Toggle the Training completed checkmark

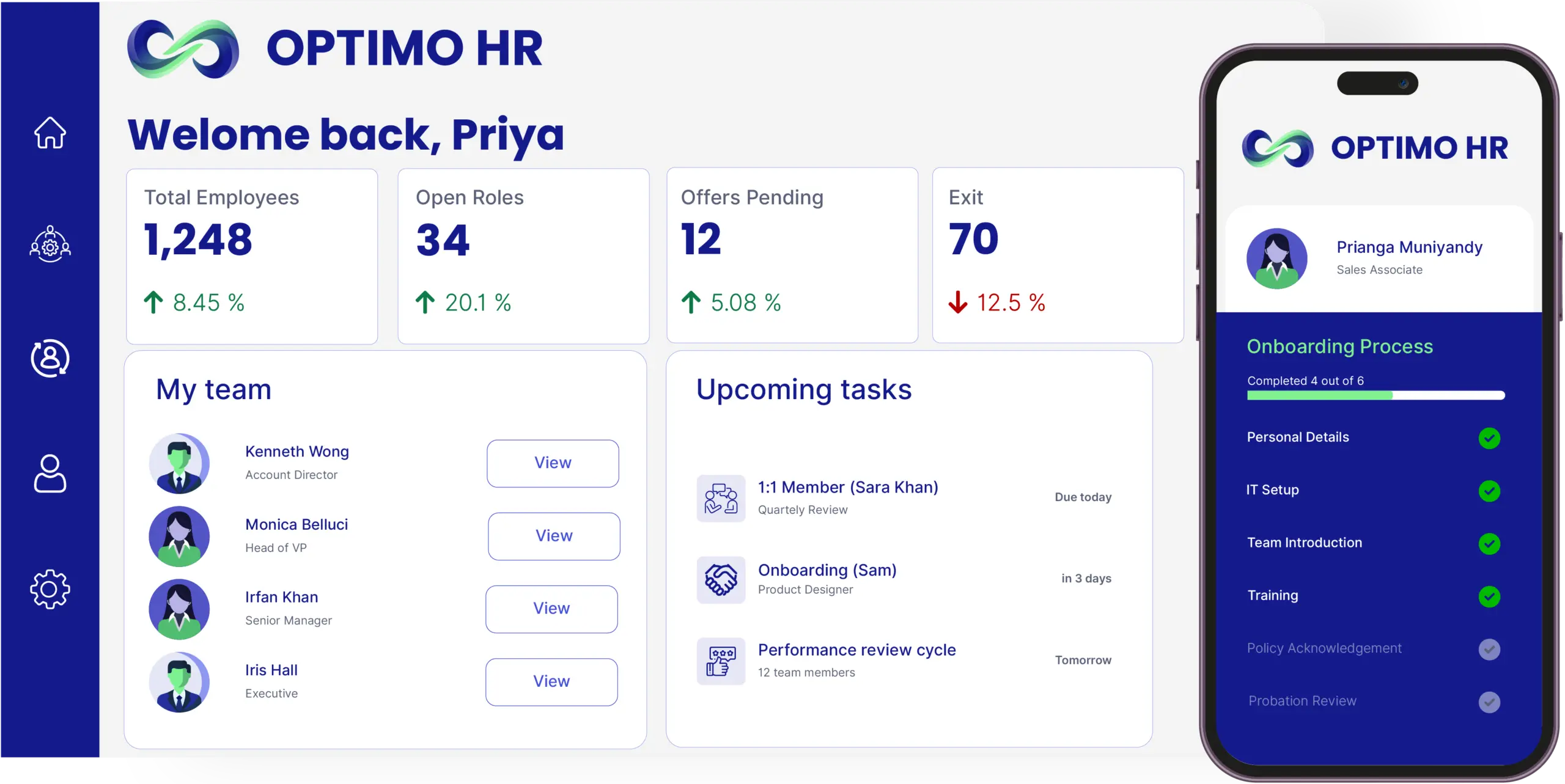pyautogui.click(x=1489, y=596)
